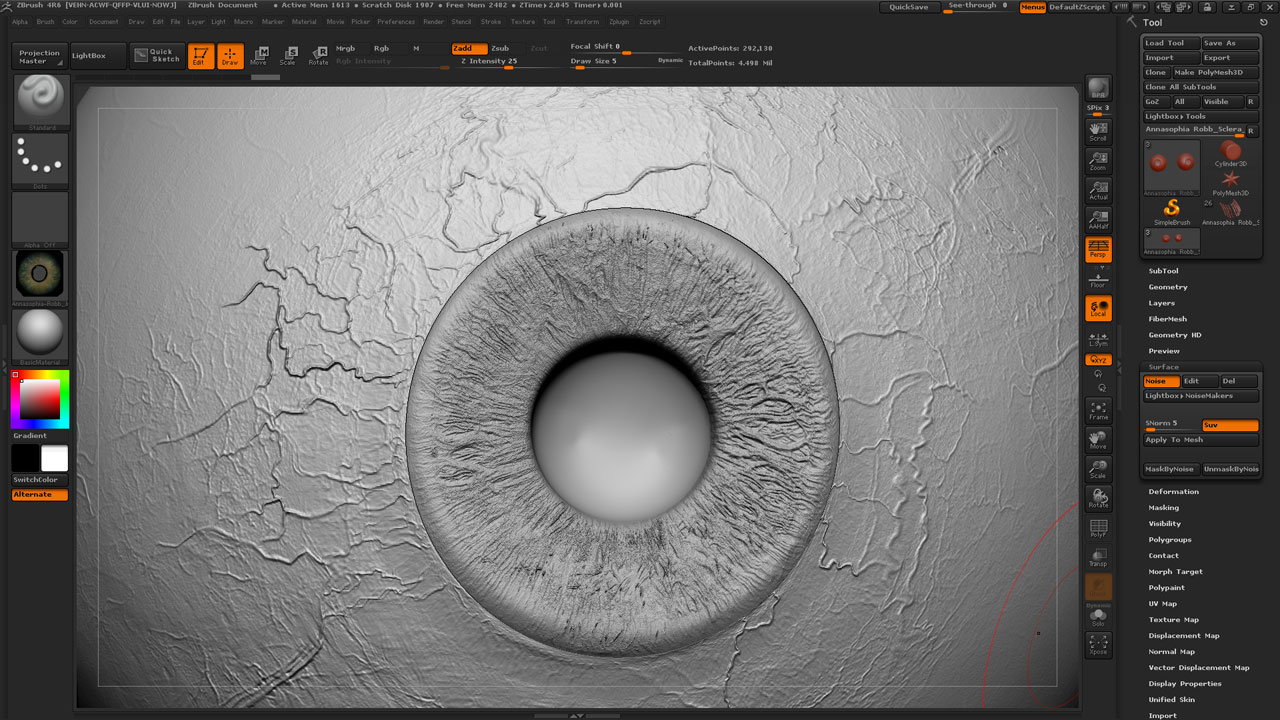The height and width of the screenshot is (720, 1280).
Task: Expand the Deformation subpalette
Action: 1173,492
